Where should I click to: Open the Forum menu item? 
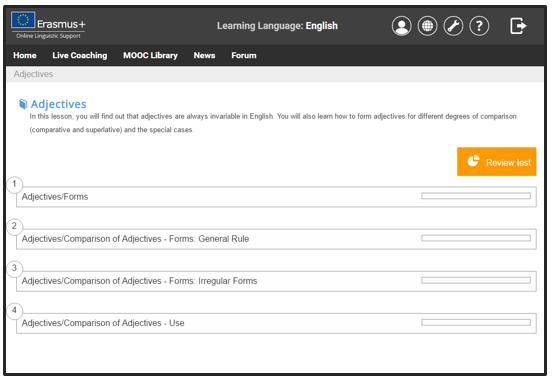(x=244, y=55)
